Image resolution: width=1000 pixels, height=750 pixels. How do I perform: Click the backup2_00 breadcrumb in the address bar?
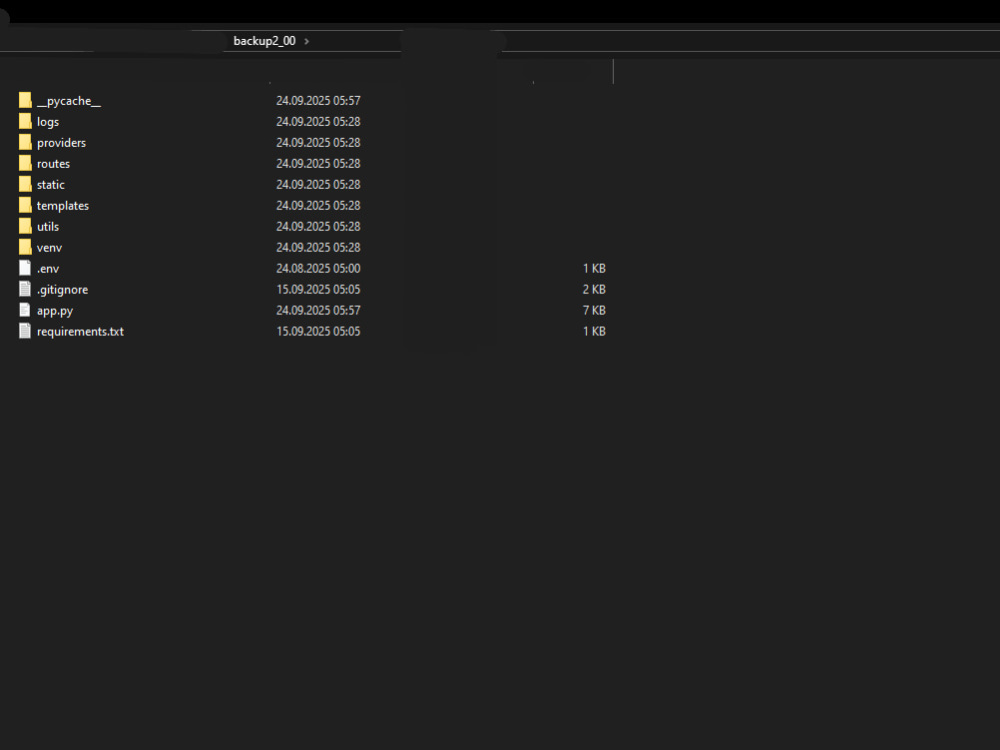point(264,41)
